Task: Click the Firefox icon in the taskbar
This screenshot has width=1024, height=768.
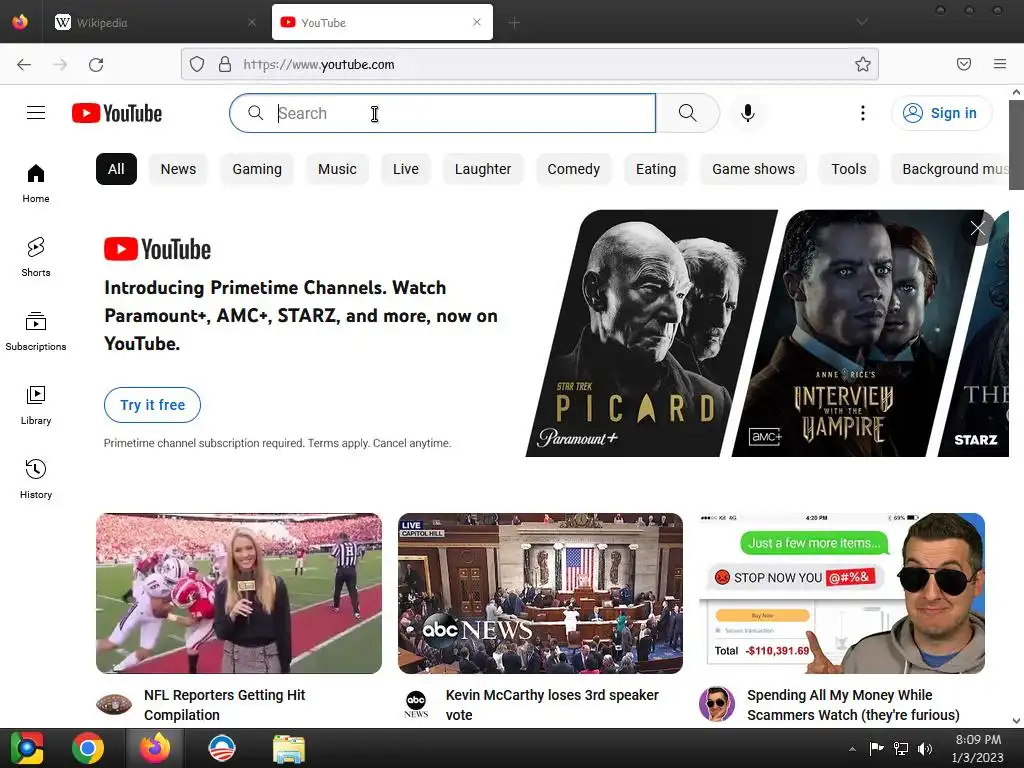Action: [x=155, y=748]
